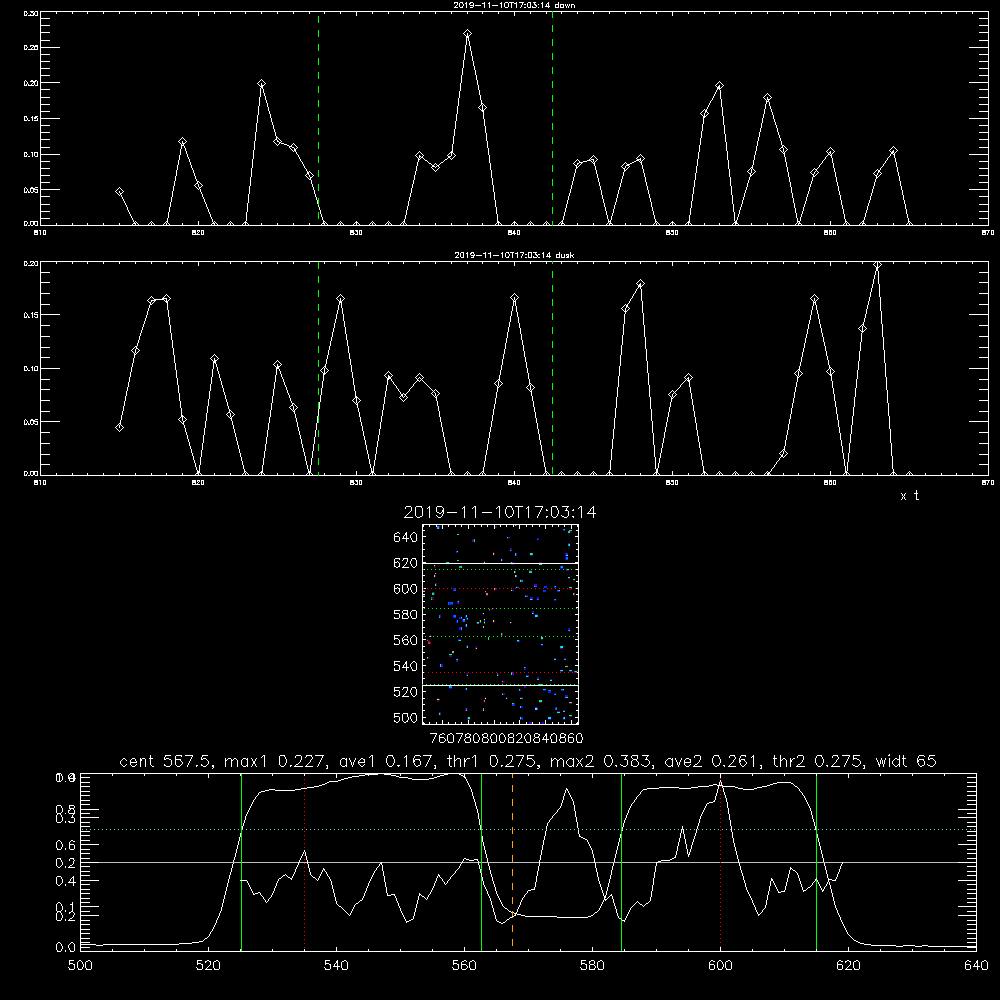Click the '500' y-axis label of the scatter image
The height and width of the screenshot is (1000, 1000).
[x=406, y=718]
